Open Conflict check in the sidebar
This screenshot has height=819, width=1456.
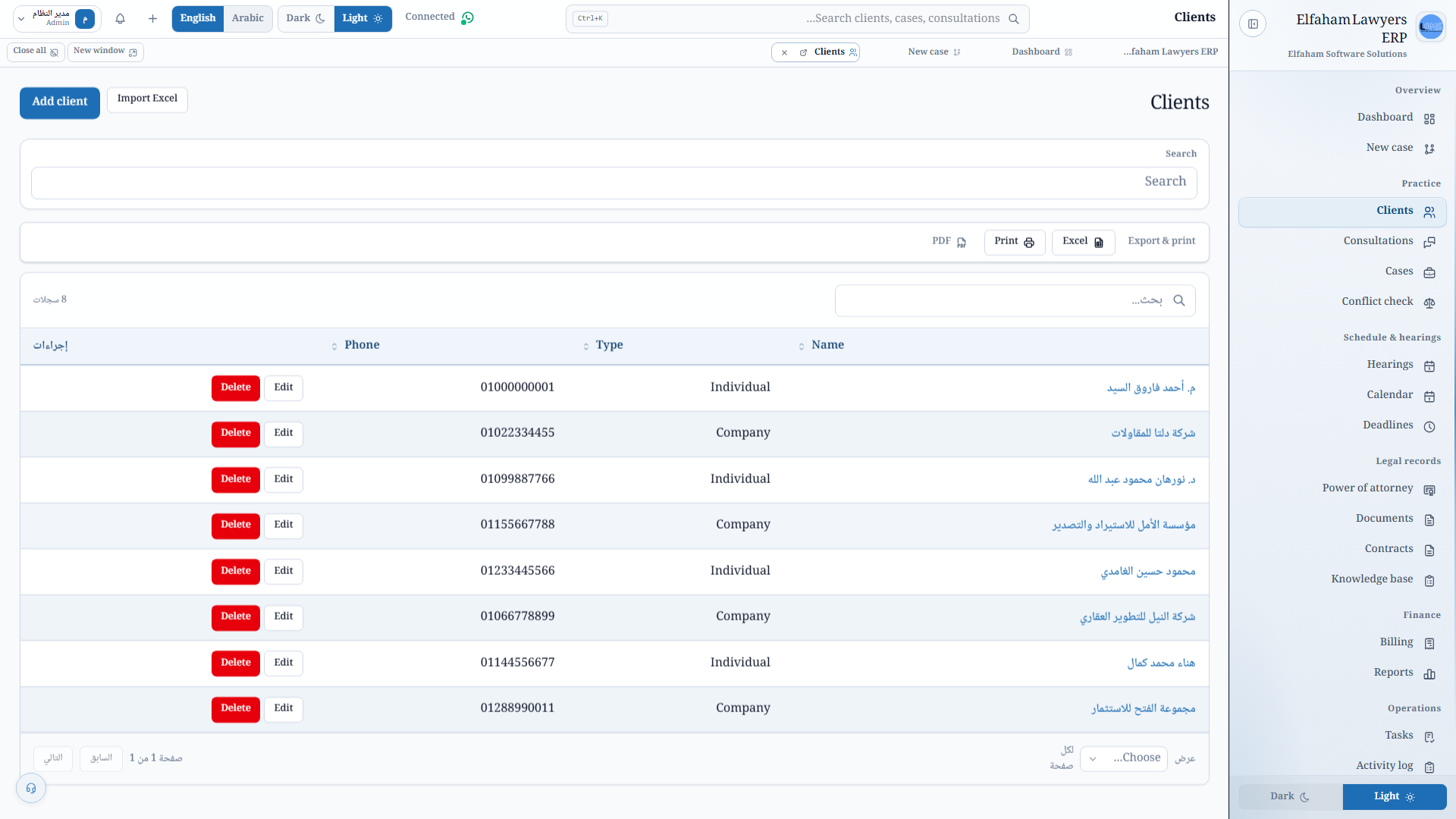click(1342, 302)
